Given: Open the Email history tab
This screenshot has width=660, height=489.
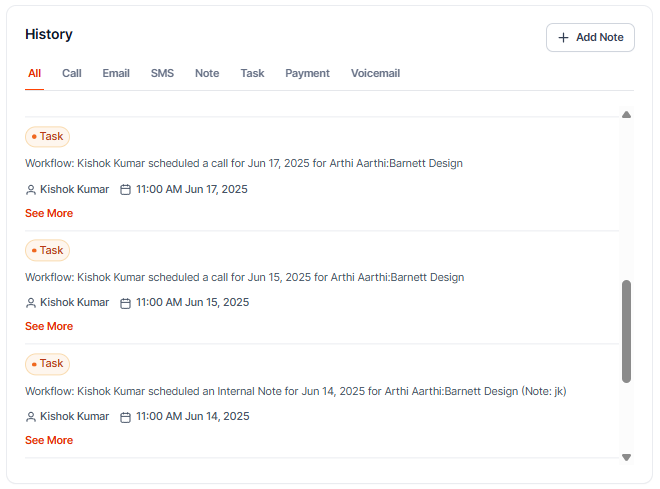Looking at the screenshot, I should pos(116,73).
